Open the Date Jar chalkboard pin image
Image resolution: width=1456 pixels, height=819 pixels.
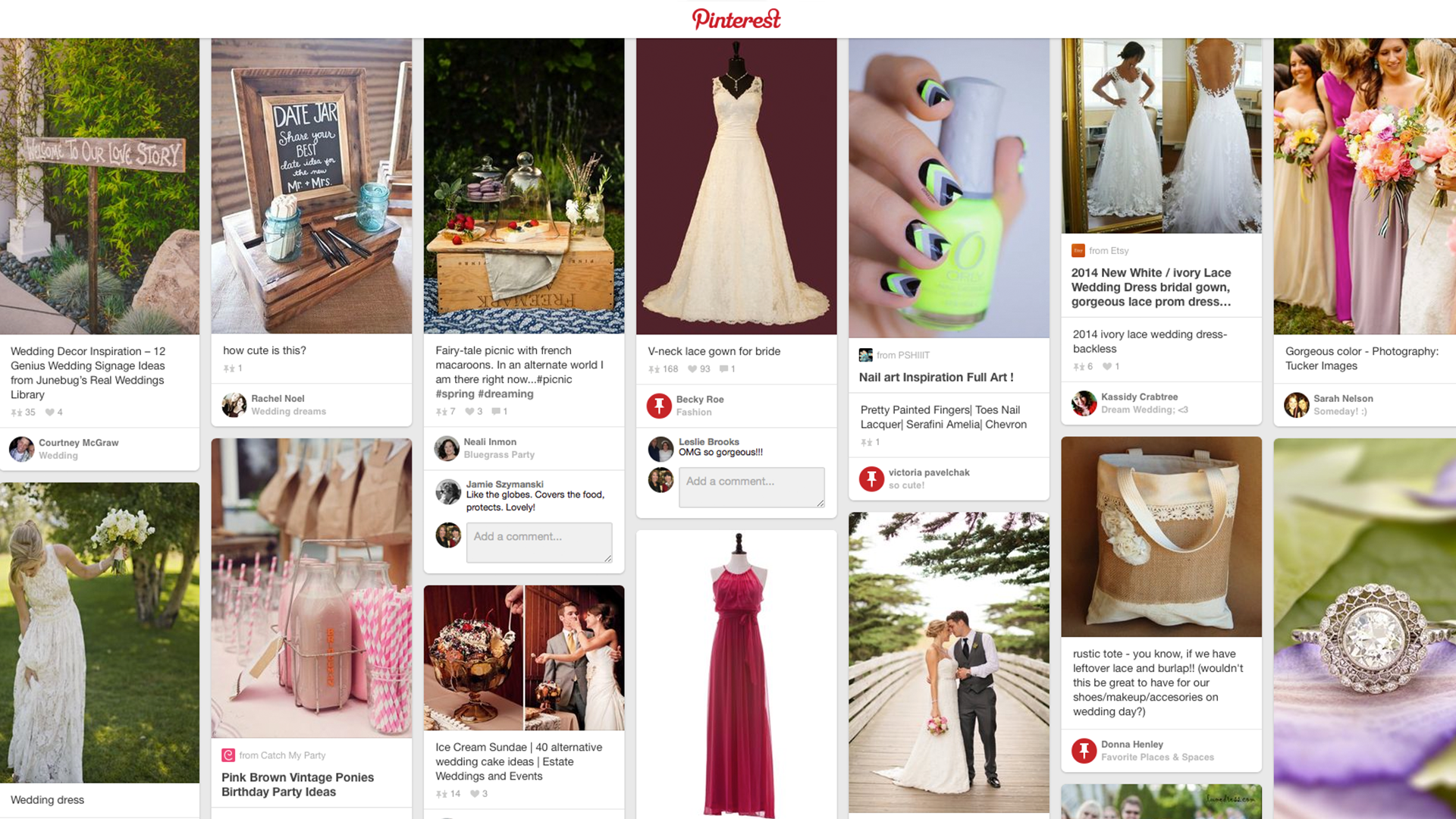point(311,186)
